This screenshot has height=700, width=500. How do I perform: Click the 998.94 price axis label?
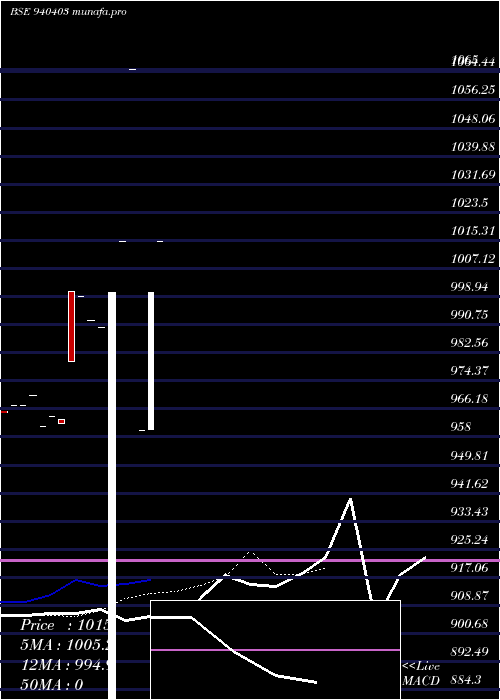[x=469, y=287]
